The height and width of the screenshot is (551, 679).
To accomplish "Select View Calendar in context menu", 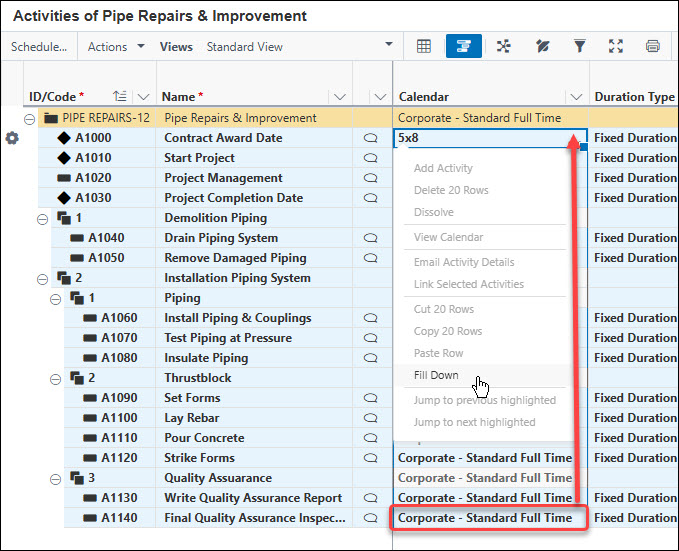I will [x=448, y=237].
